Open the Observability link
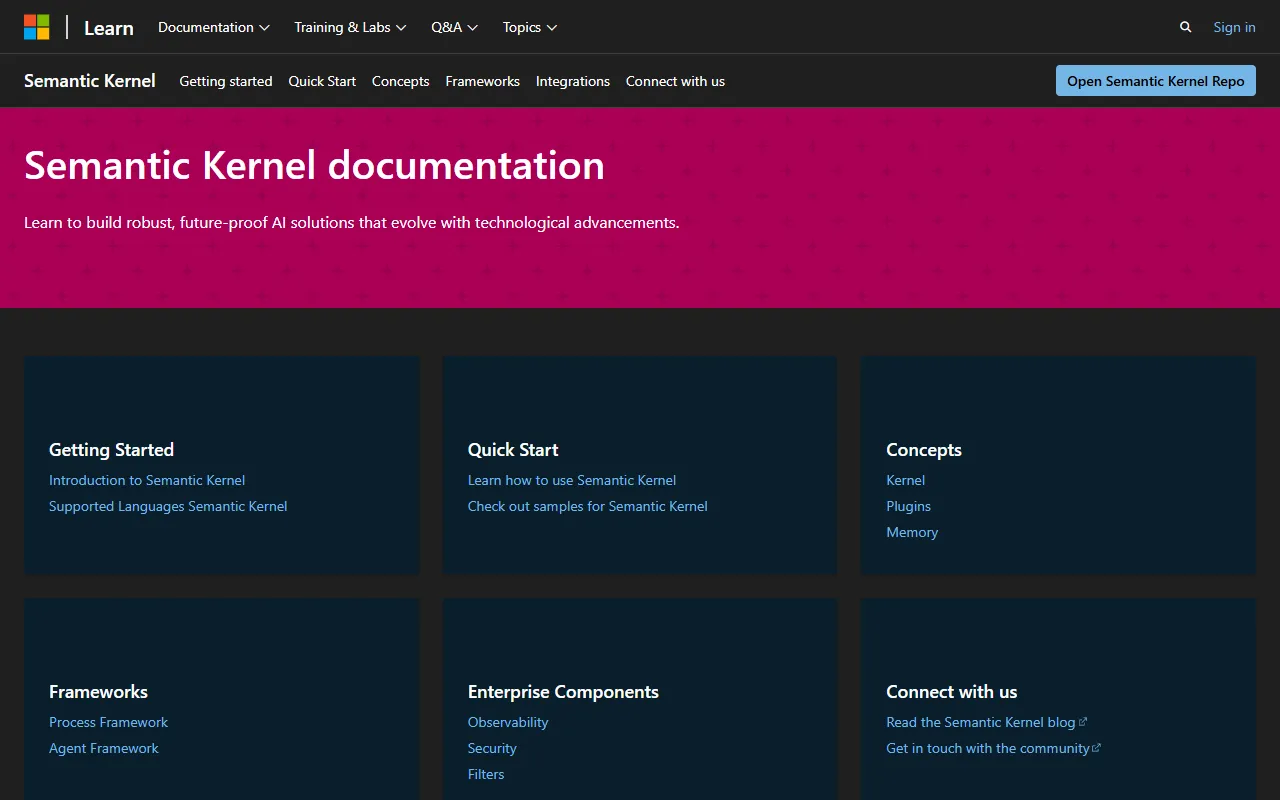Viewport: 1280px width, 800px height. click(x=508, y=722)
